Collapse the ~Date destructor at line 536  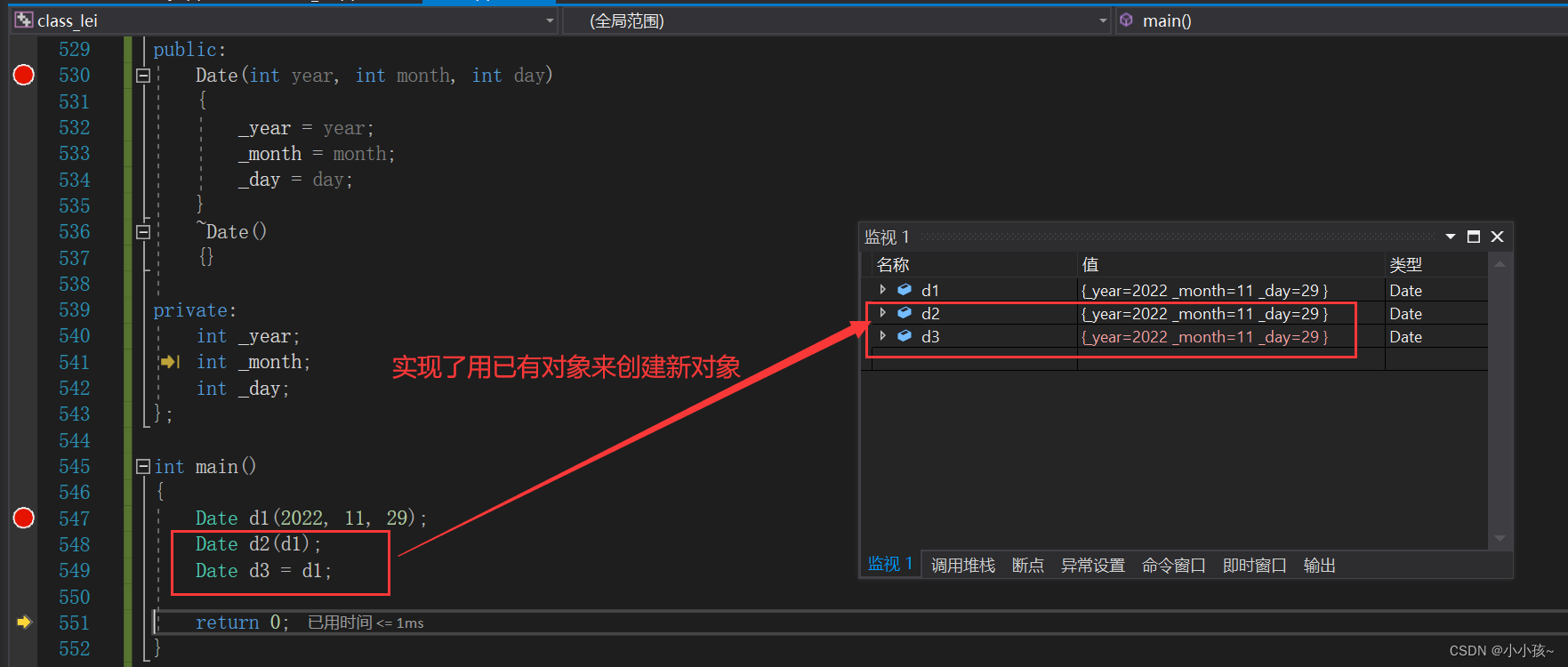(x=143, y=232)
